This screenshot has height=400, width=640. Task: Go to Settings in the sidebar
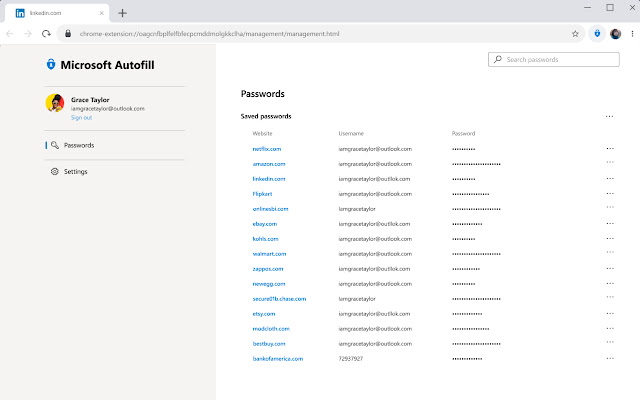[75, 171]
